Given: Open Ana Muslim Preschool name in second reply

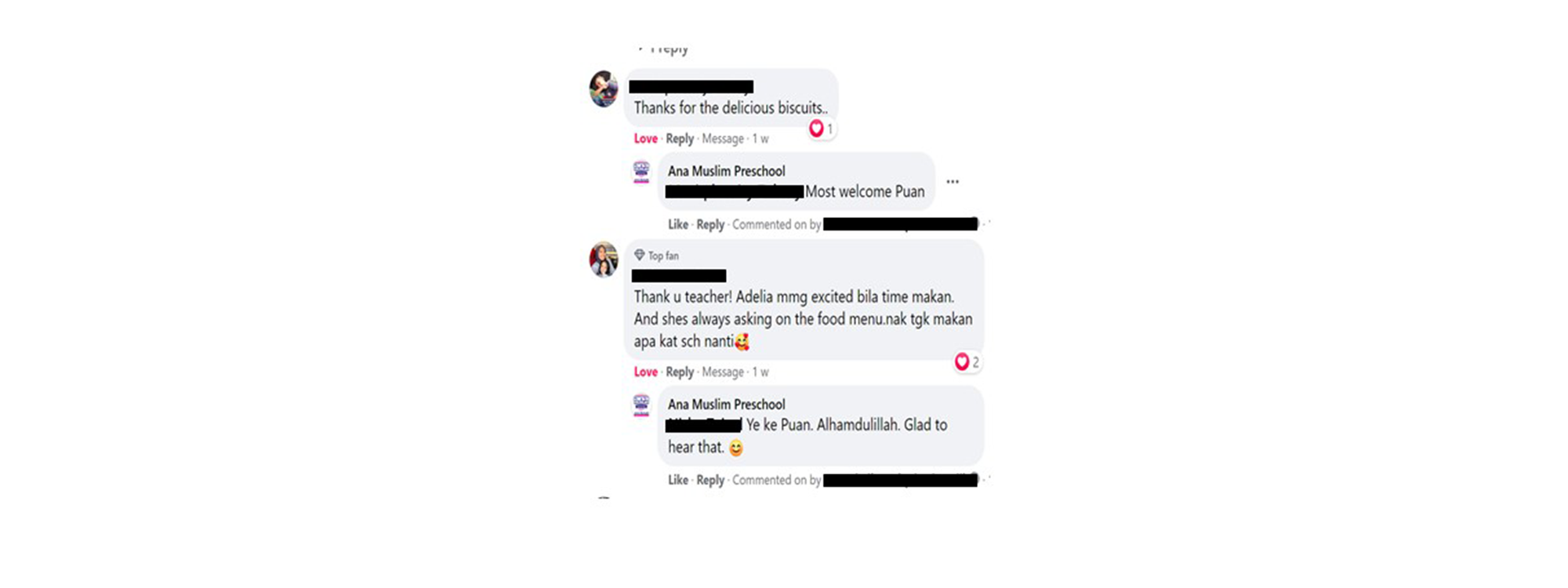Looking at the screenshot, I should [726, 405].
